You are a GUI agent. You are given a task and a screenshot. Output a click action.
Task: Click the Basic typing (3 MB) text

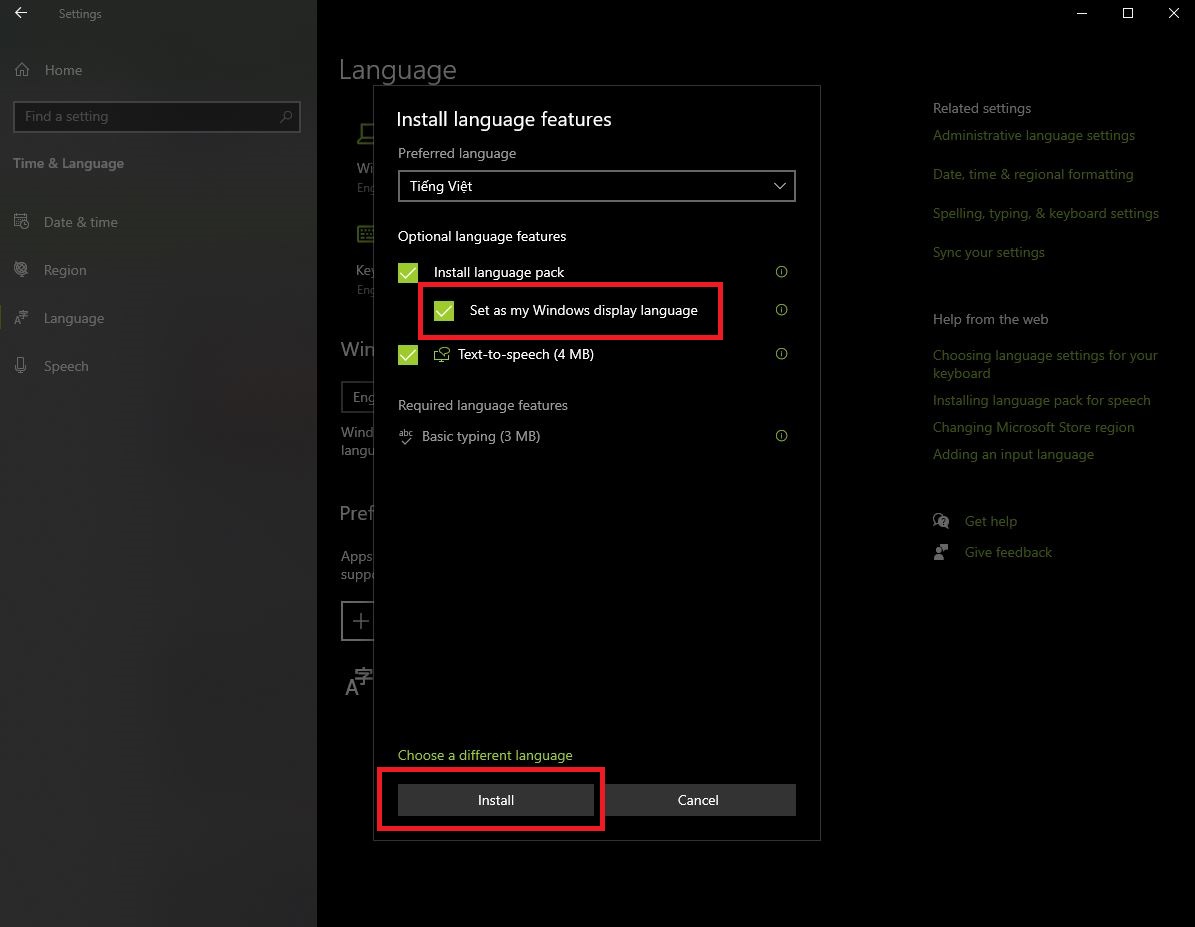481,436
